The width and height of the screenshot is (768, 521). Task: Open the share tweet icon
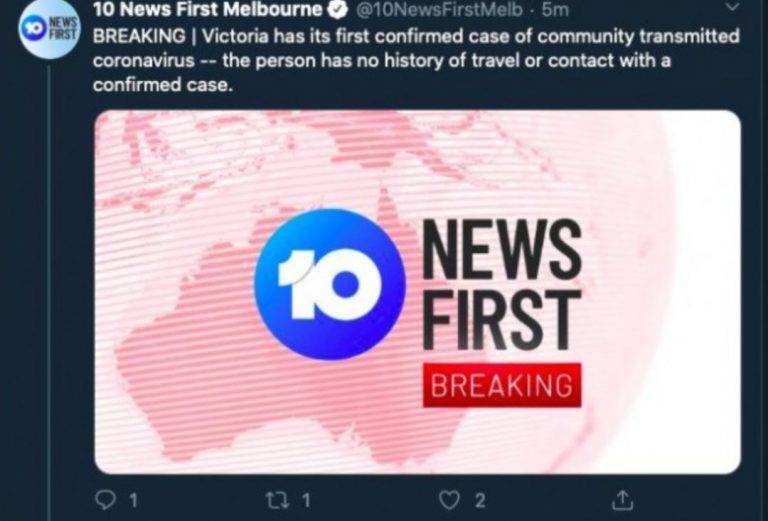pos(622,499)
